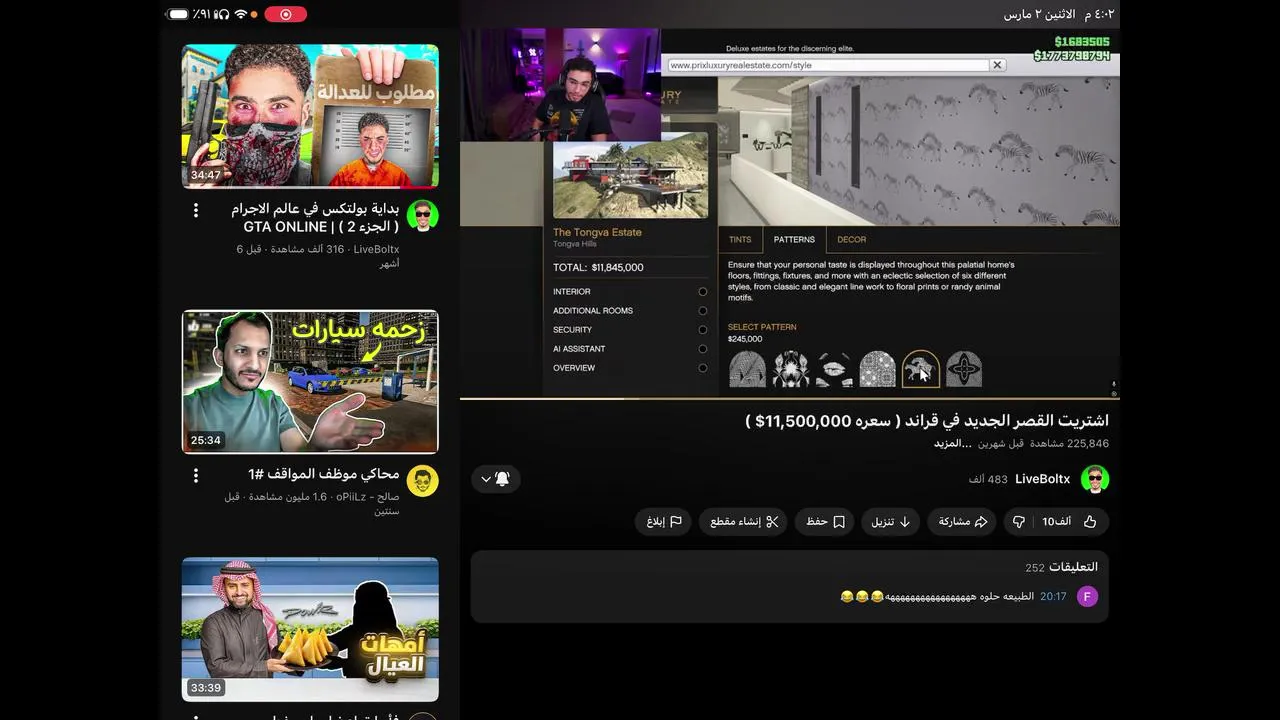Tap the date الاثنين ٢ مارس

coord(1040,14)
